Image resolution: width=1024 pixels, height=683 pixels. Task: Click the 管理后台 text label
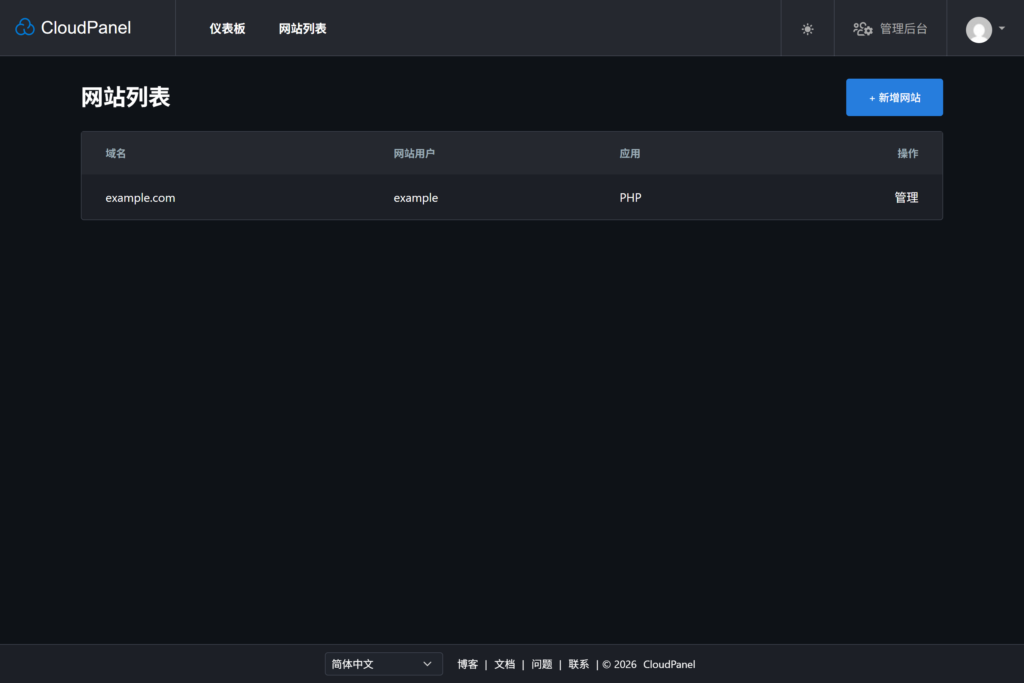click(x=903, y=29)
